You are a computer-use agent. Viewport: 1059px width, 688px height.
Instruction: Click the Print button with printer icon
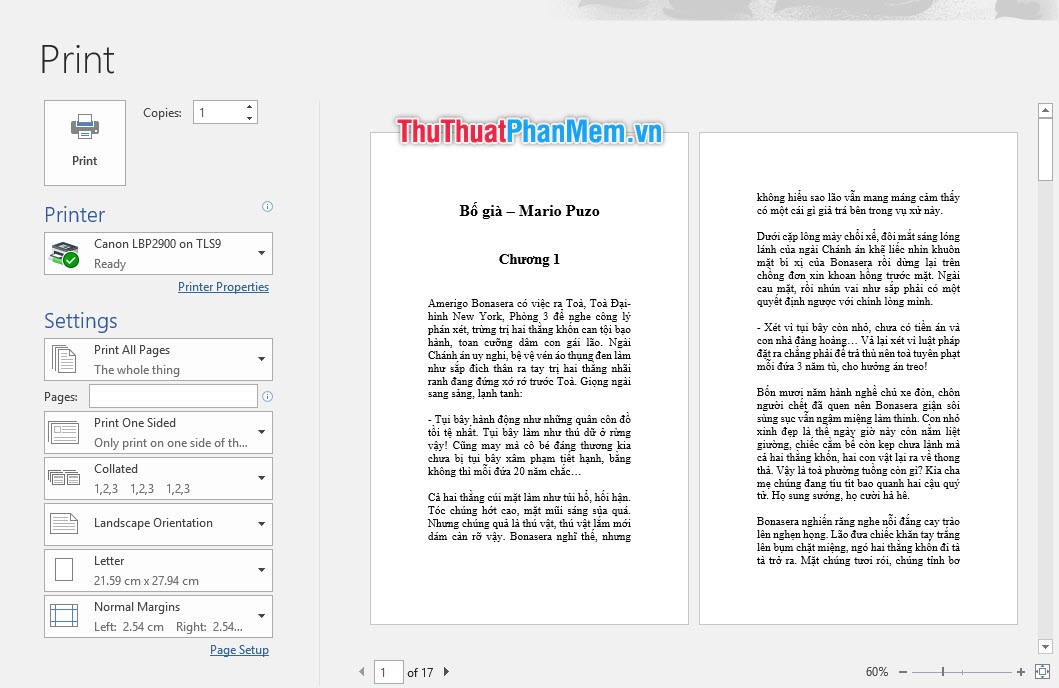[x=84, y=142]
